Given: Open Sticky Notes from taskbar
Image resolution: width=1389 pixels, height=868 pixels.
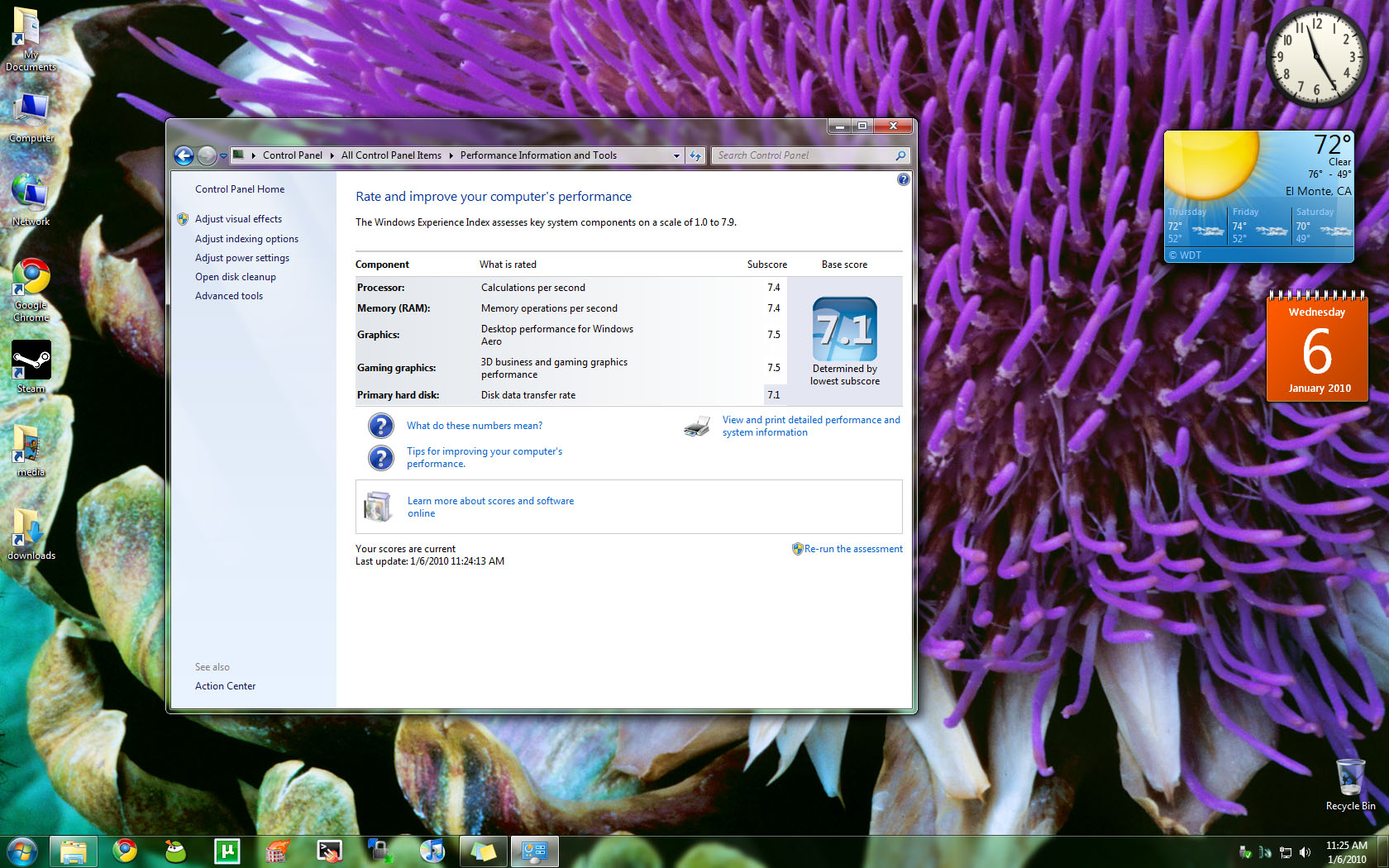Looking at the screenshot, I should click(x=484, y=851).
